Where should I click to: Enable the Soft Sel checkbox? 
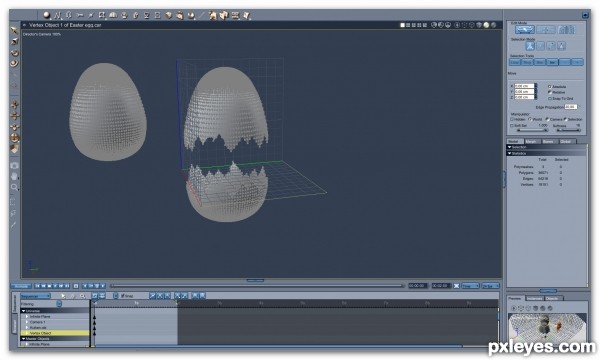[512, 125]
